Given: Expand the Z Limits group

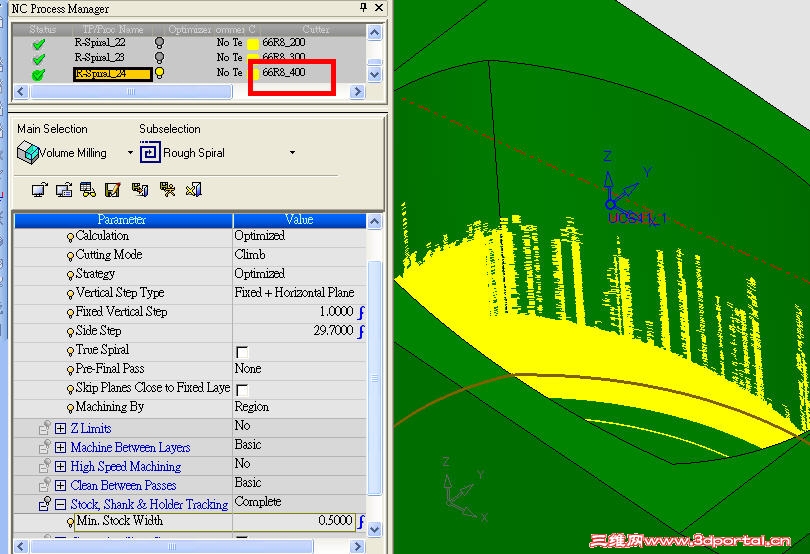Looking at the screenshot, I should (60, 428).
